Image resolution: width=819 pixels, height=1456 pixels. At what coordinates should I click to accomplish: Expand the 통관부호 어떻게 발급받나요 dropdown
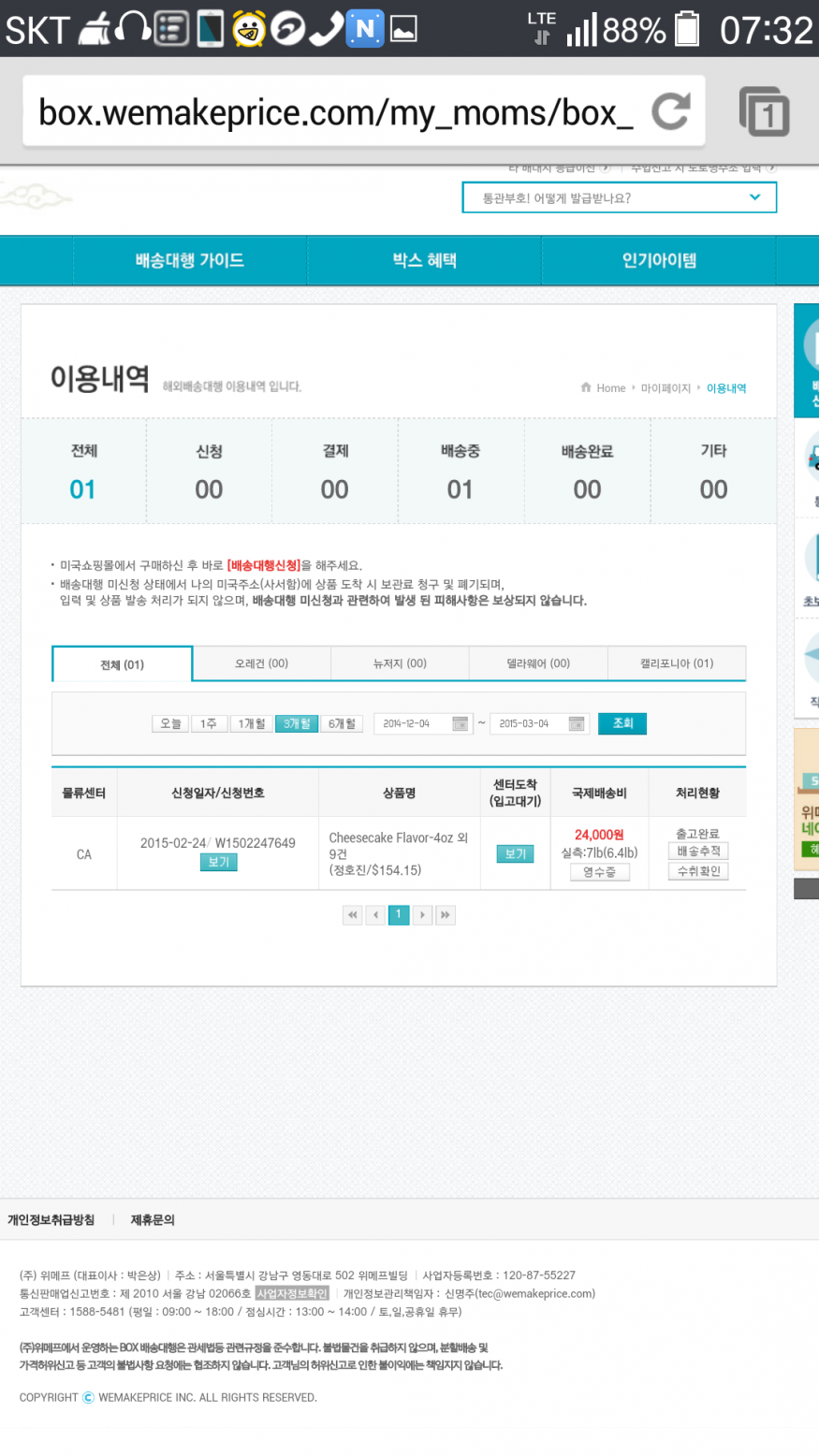click(x=620, y=197)
